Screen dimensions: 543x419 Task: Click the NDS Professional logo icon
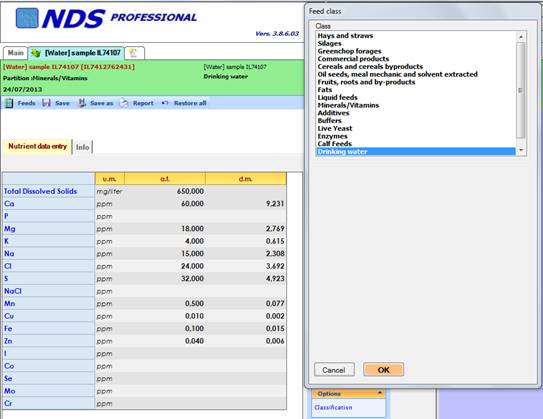27,18
